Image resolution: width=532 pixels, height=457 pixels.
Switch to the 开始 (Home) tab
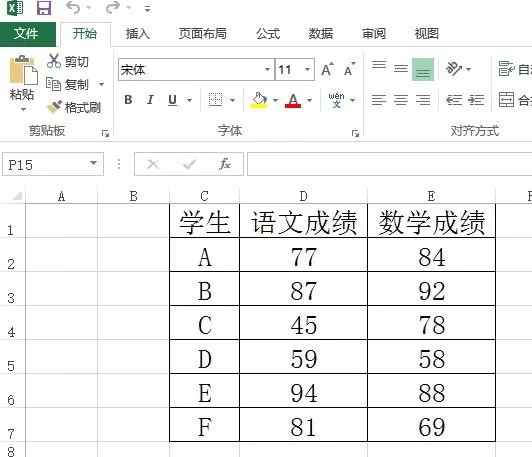(x=85, y=34)
